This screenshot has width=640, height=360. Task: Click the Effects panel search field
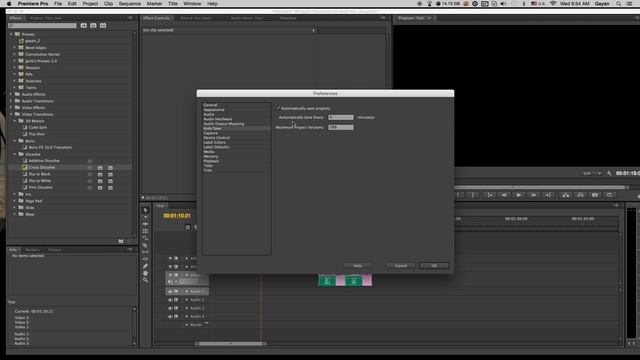pos(42,25)
